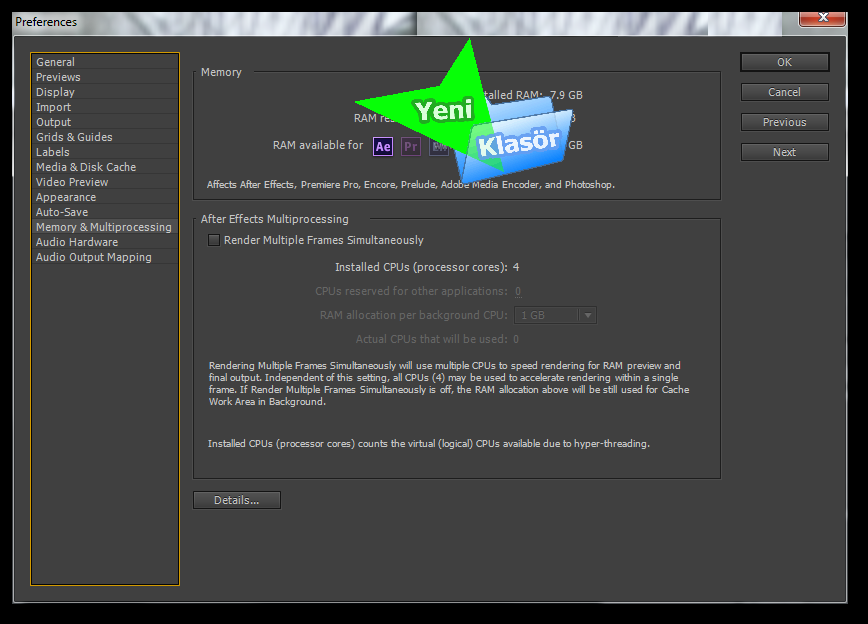Open Audio Hardware settings
Screen dimensions: 868x624
[77, 242]
